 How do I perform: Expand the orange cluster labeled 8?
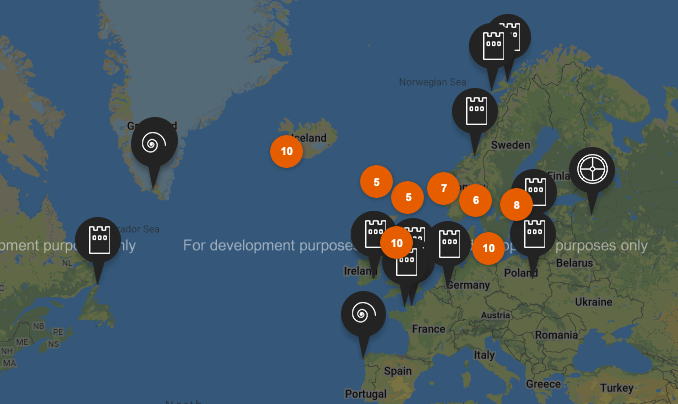[516, 205]
